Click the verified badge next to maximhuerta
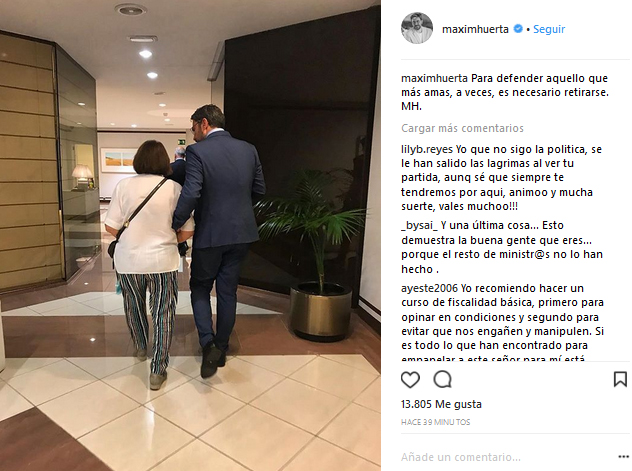This screenshot has width=632, height=471. click(518, 29)
